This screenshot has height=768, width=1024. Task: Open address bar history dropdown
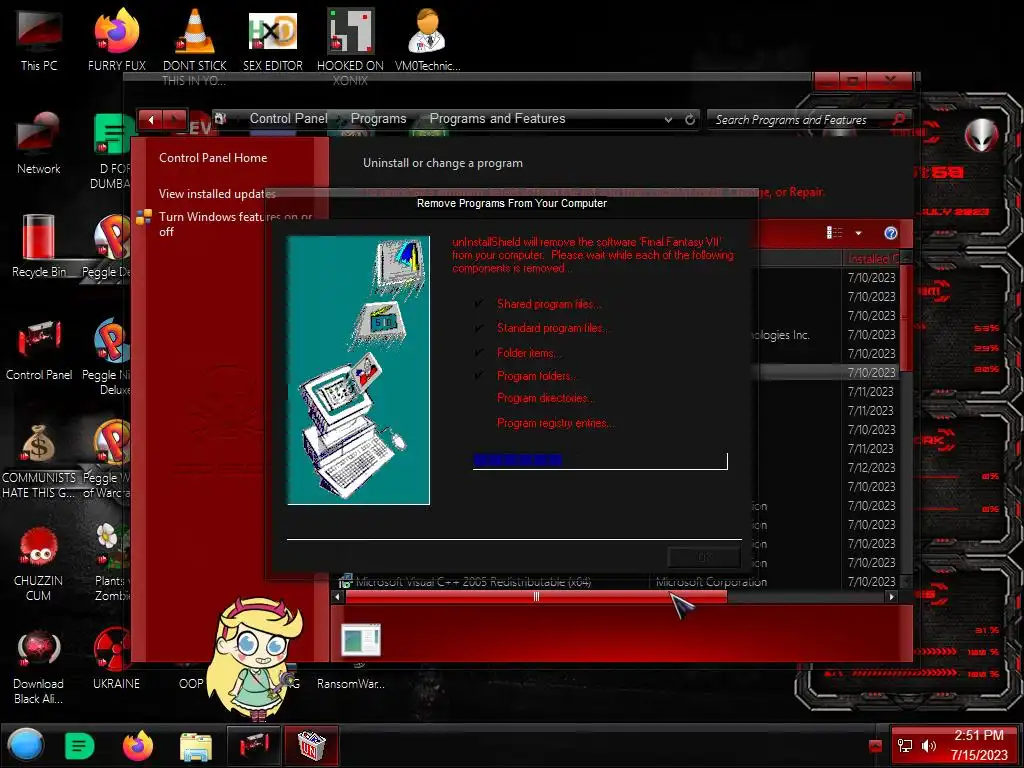(x=668, y=120)
